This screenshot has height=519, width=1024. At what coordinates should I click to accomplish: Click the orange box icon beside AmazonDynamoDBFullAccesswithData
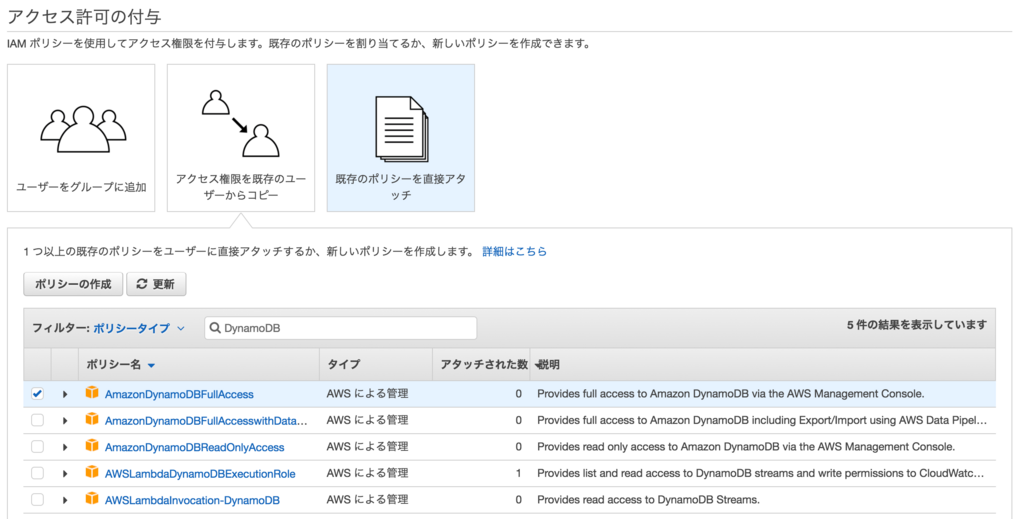92,420
